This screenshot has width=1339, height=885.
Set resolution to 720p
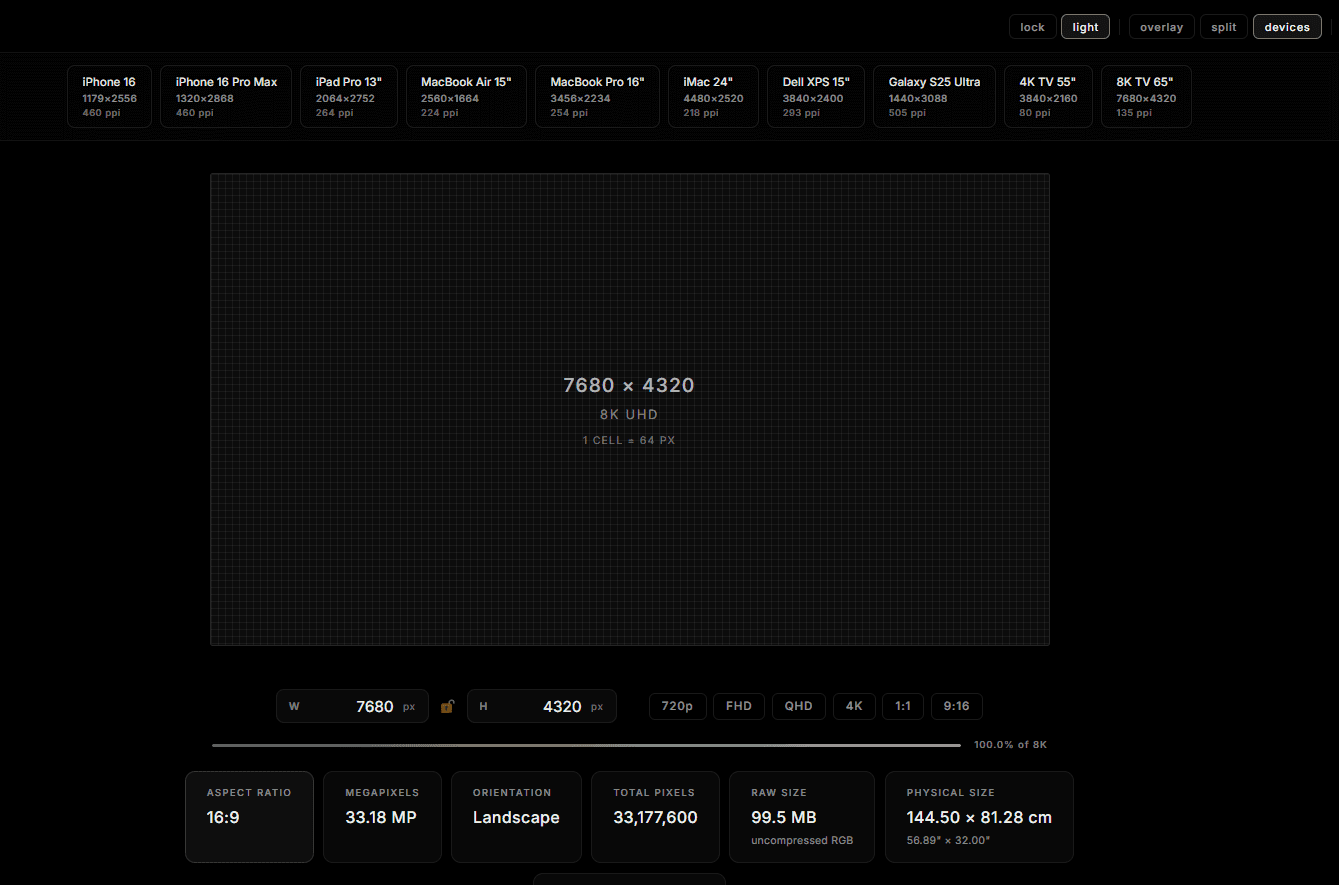tap(677, 706)
